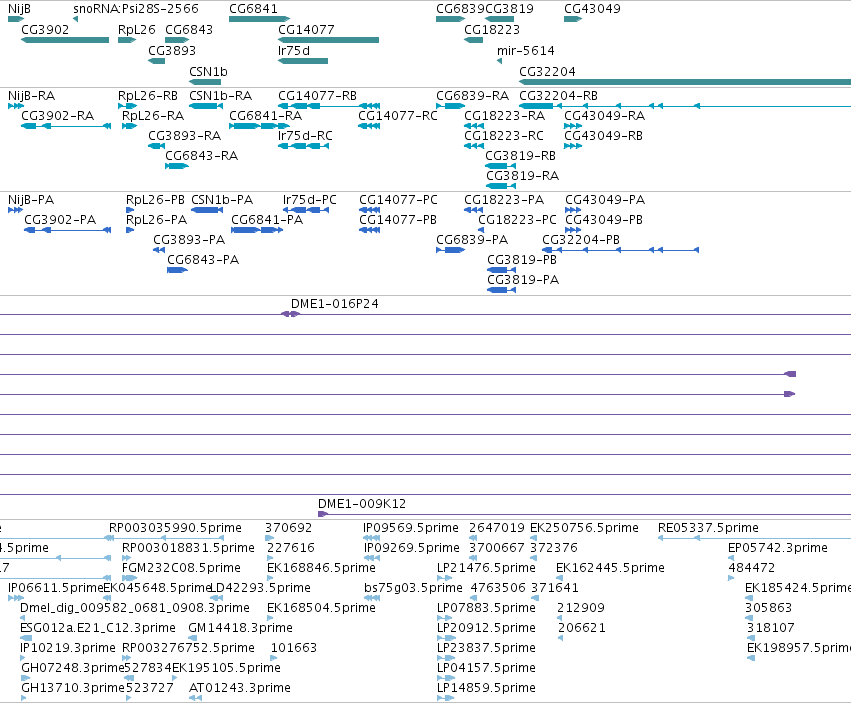The width and height of the screenshot is (851, 703).
Task: Select the CG43049 gene label
Action: [x=592, y=9]
